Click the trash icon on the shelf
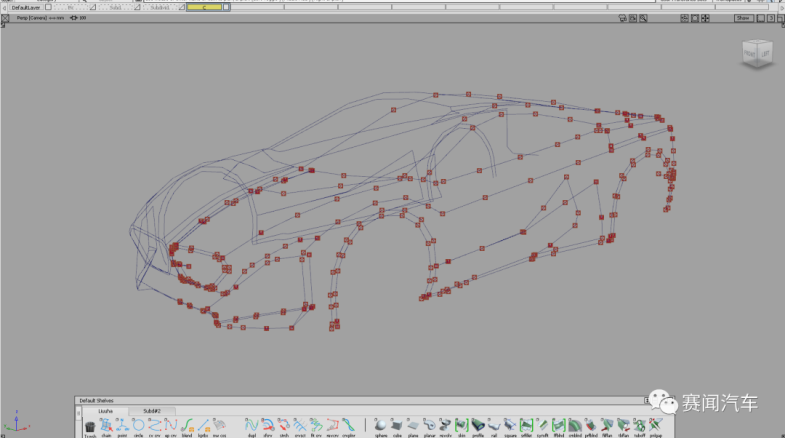The image size is (785, 438). pos(90,426)
